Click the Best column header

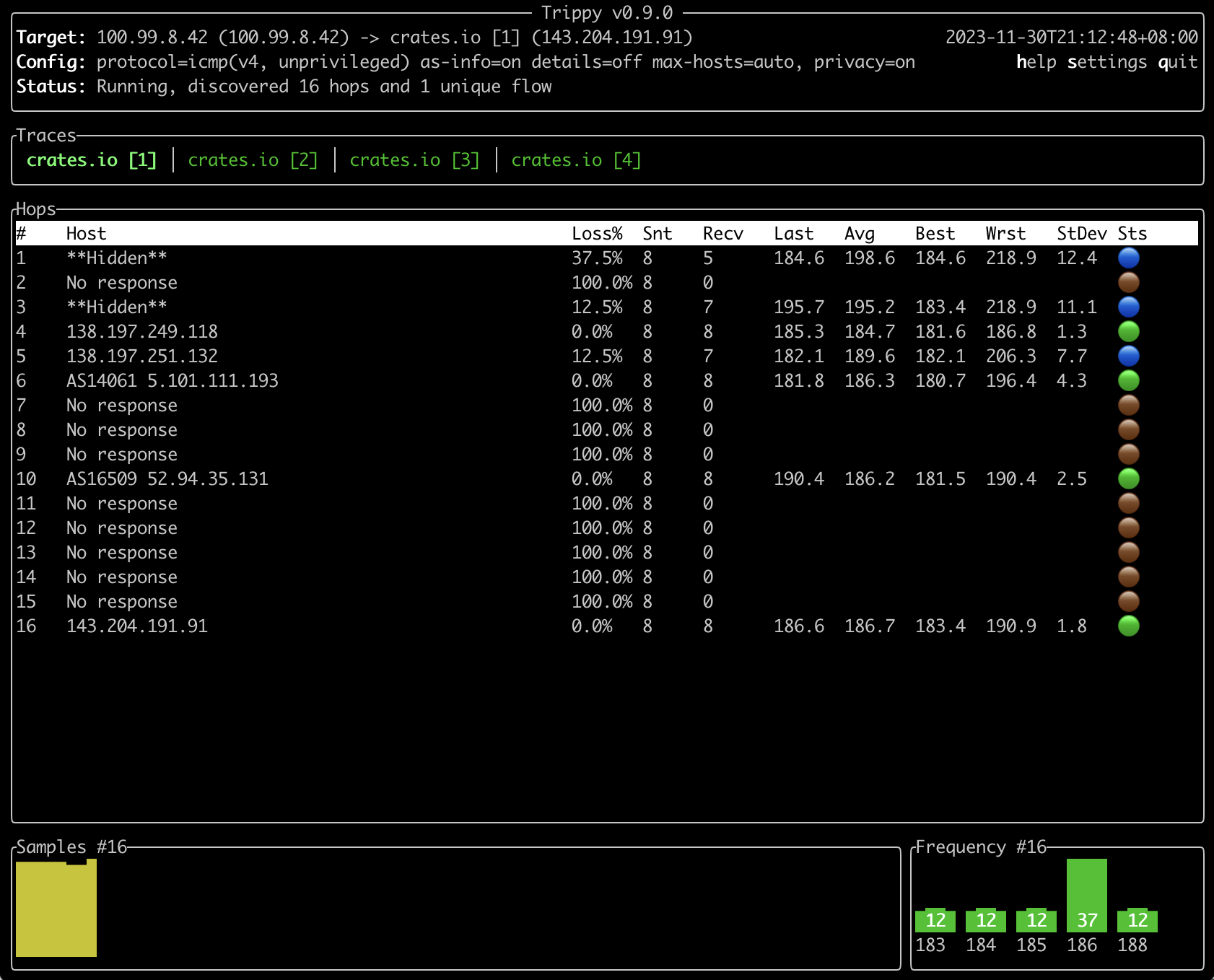coord(935,234)
